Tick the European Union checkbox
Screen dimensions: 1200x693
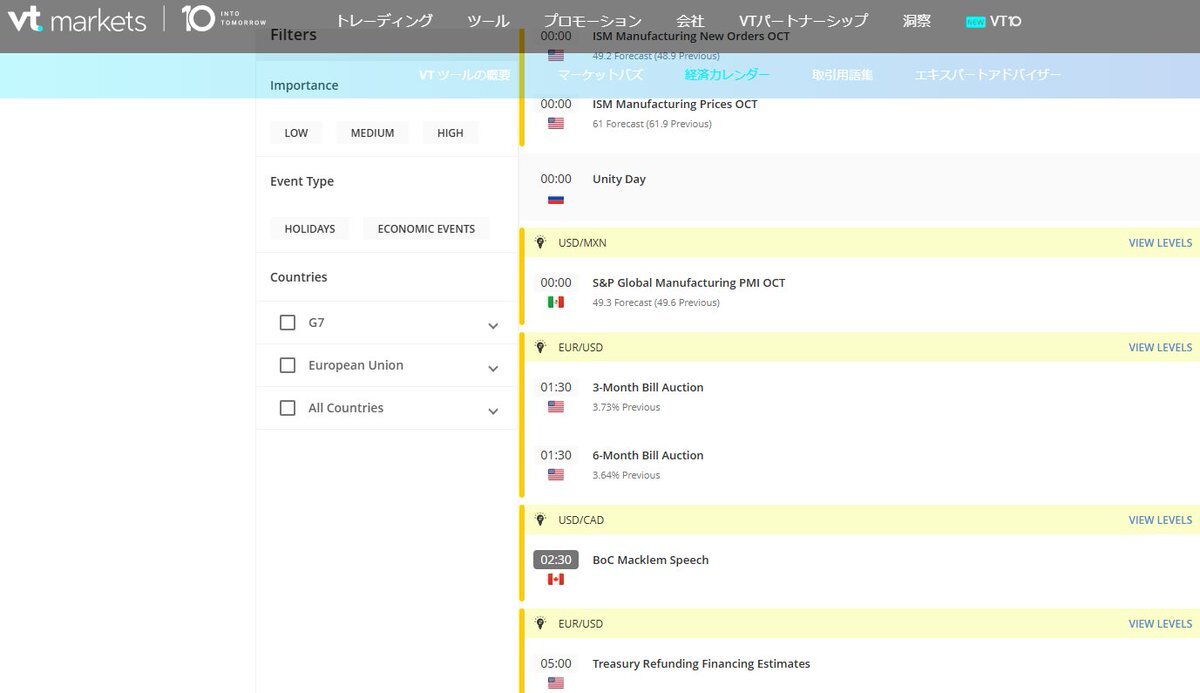pyautogui.click(x=288, y=366)
